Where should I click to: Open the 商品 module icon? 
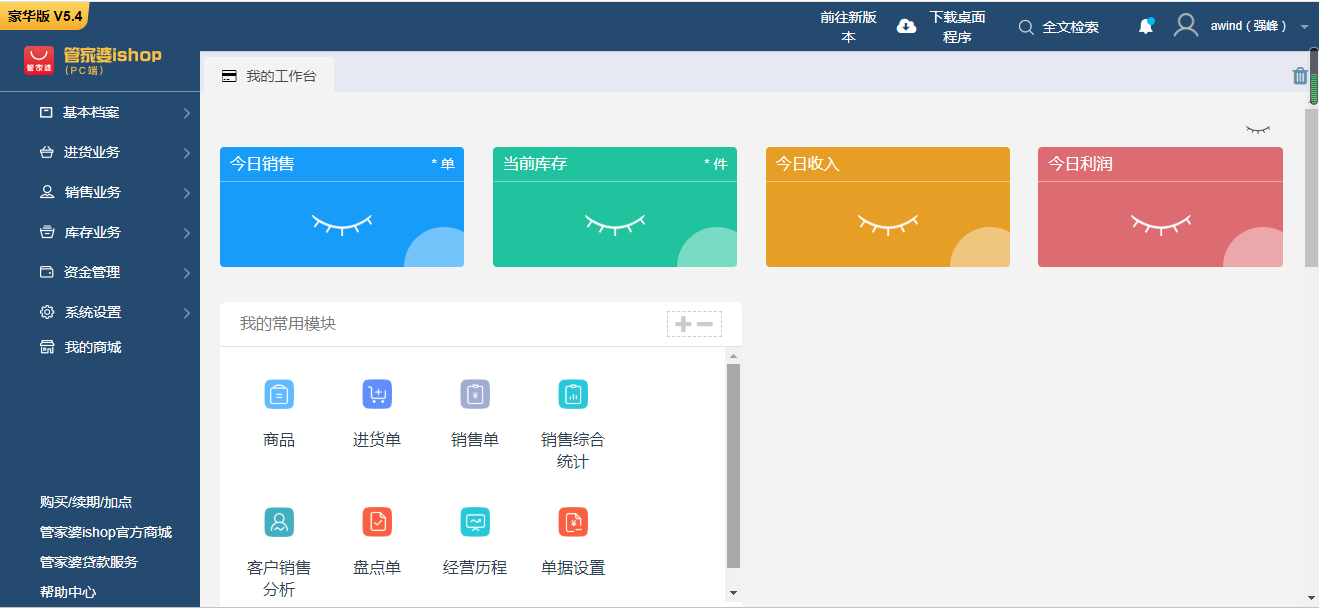point(279,395)
